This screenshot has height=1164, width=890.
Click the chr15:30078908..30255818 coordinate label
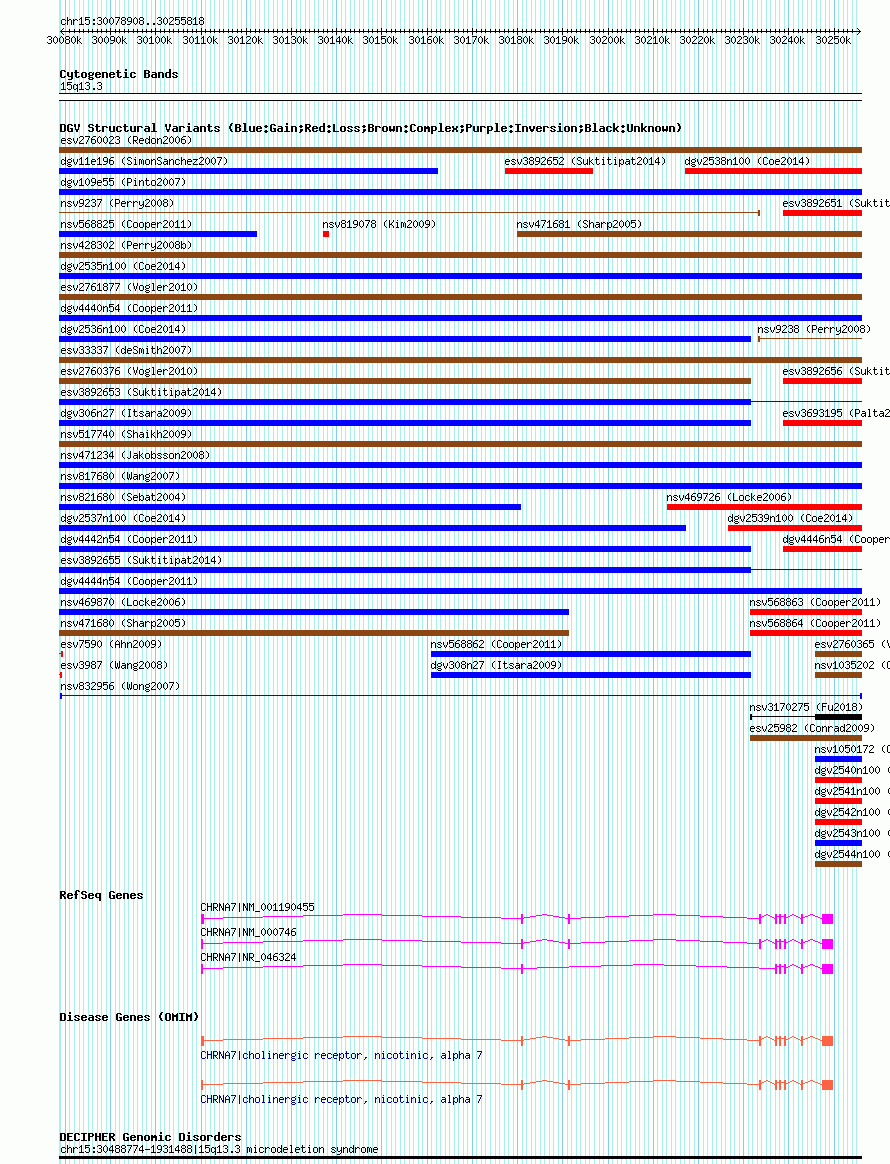[132, 21]
